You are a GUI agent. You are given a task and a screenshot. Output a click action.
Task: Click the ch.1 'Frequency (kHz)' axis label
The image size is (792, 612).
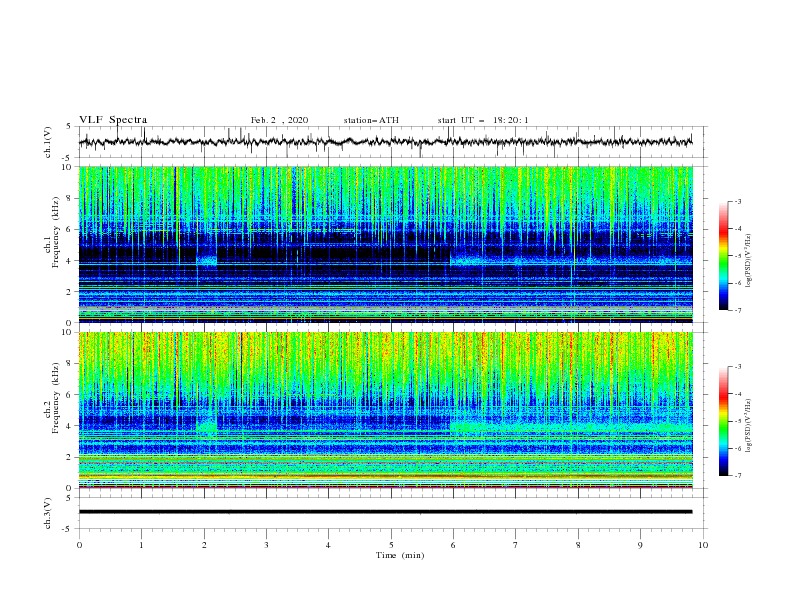(56, 230)
